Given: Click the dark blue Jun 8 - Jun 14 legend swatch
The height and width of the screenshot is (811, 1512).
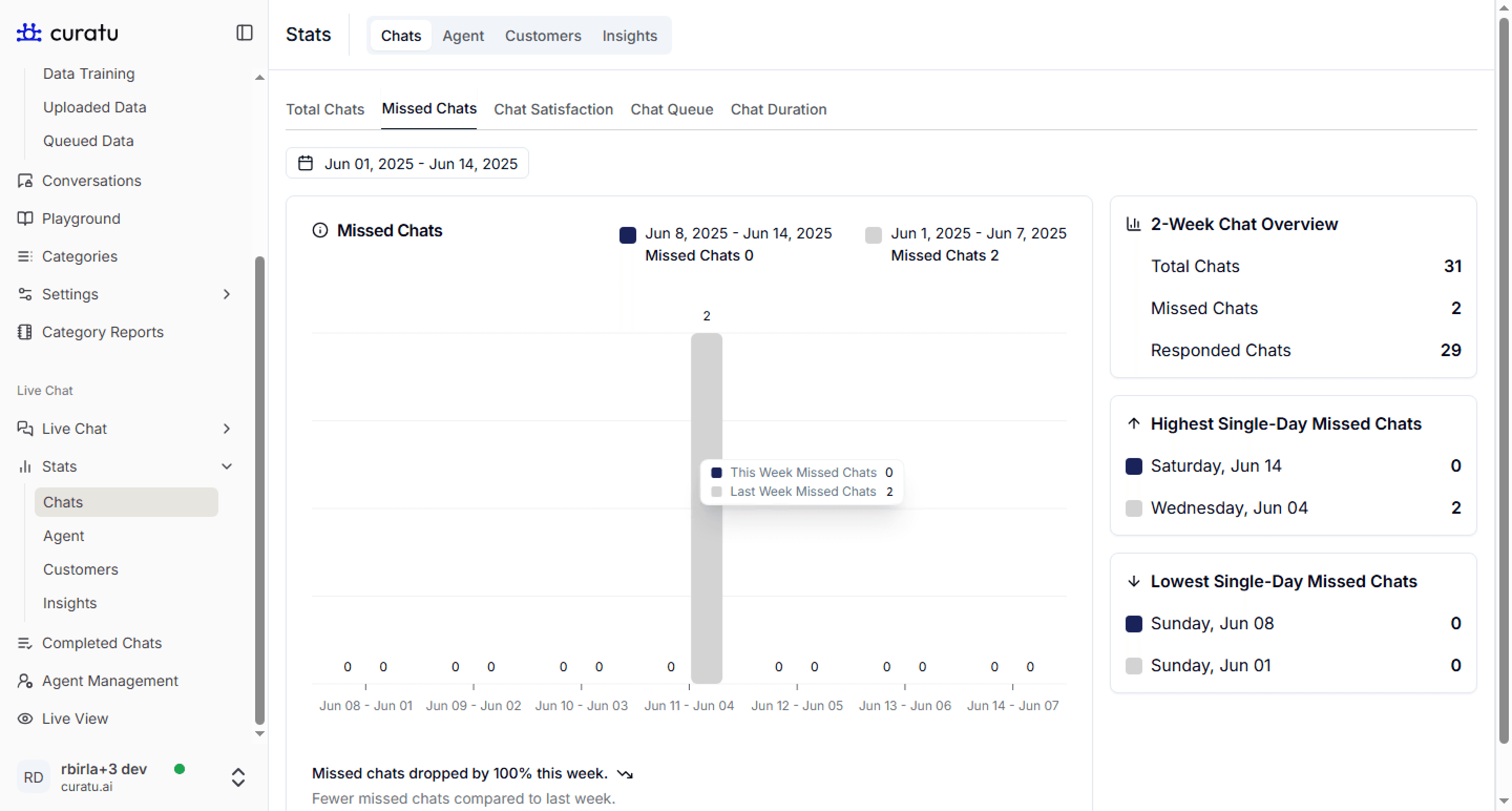Looking at the screenshot, I should pos(627,235).
